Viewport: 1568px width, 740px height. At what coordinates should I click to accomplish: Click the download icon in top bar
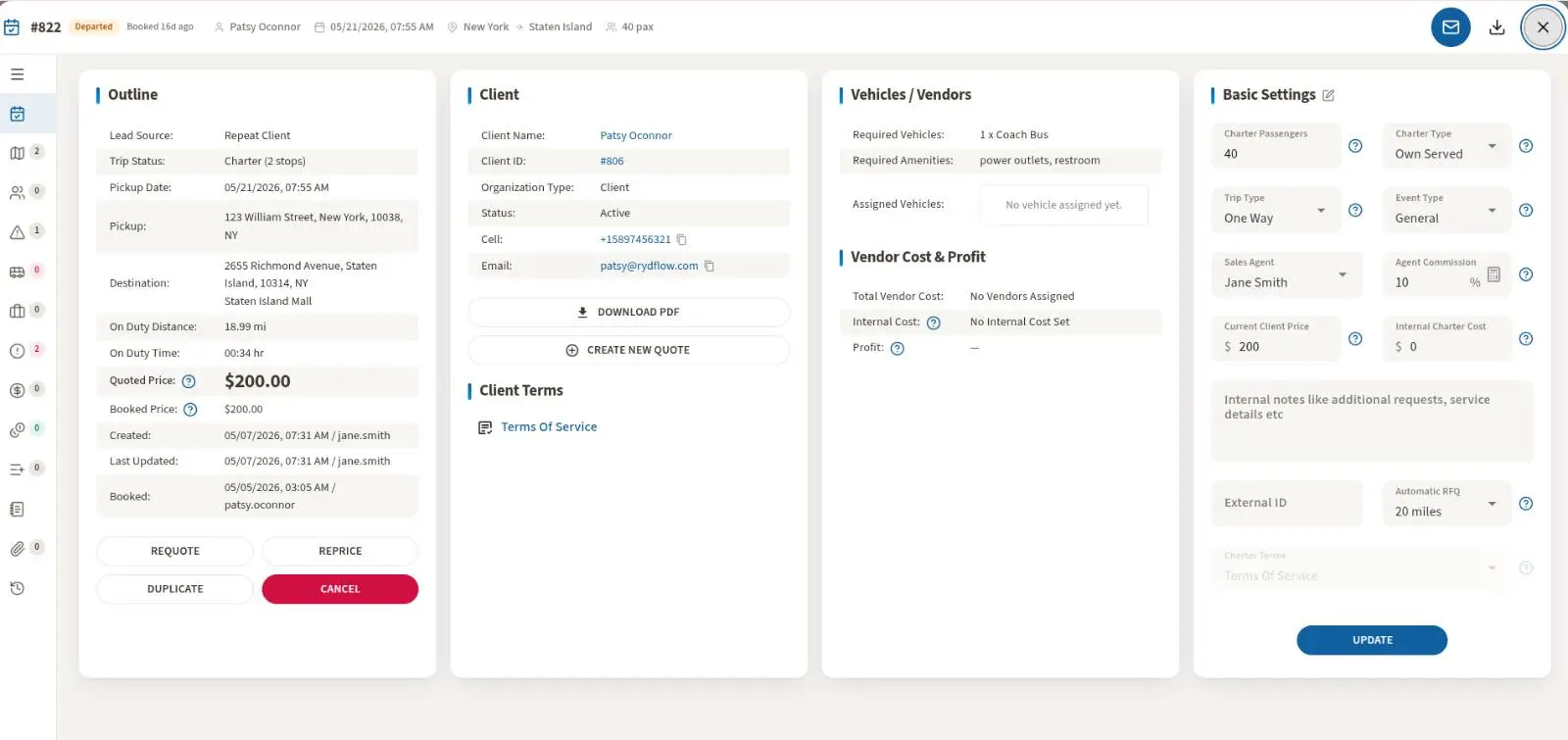(x=1496, y=27)
